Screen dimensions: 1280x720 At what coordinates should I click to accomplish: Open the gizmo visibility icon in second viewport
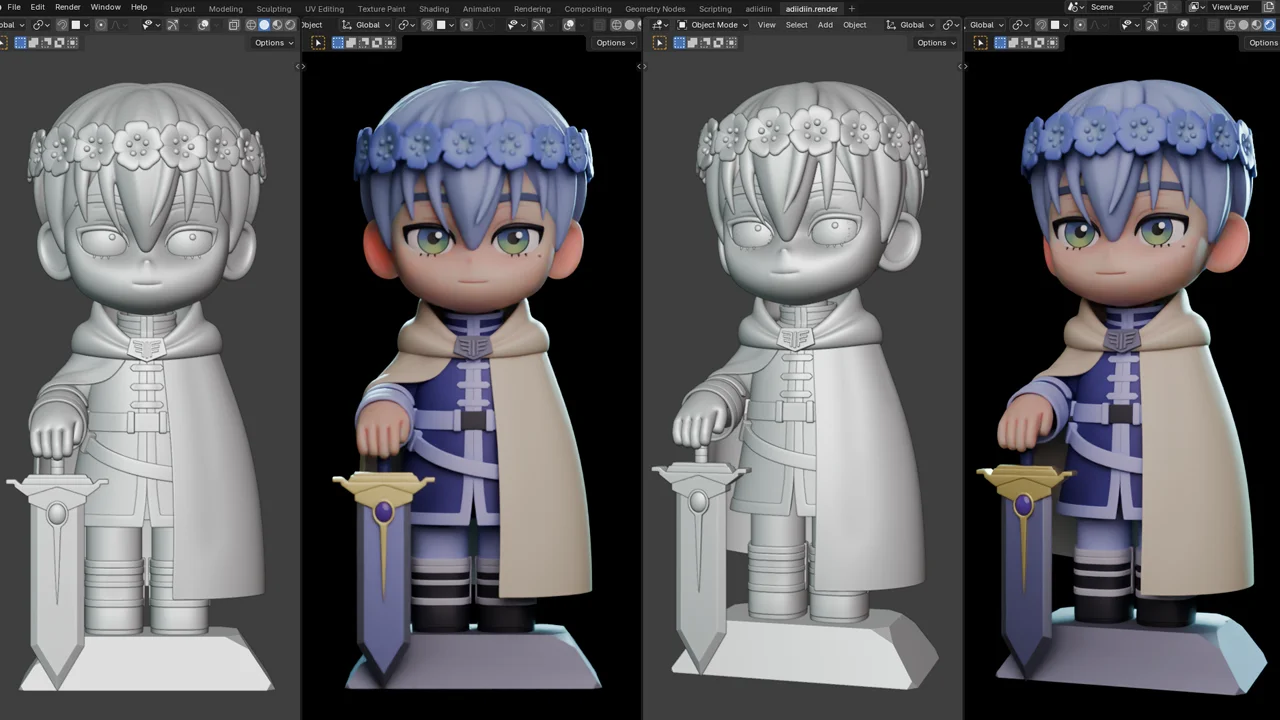pos(540,25)
